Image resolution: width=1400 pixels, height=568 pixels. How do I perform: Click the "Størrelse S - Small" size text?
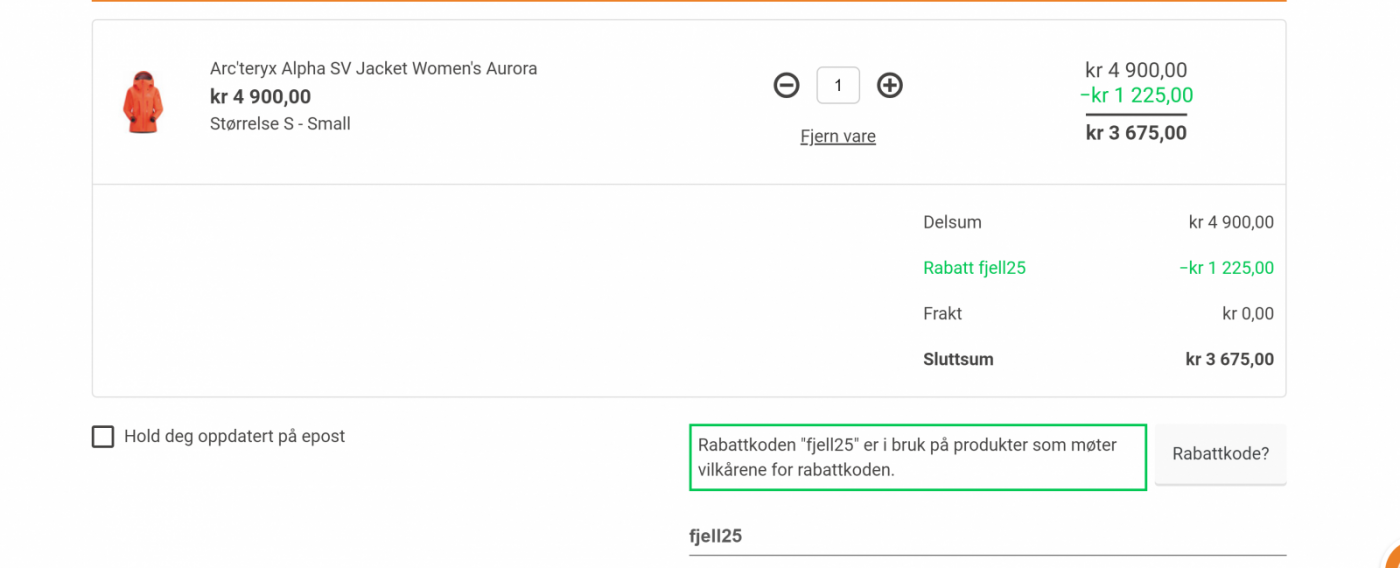pos(280,124)
